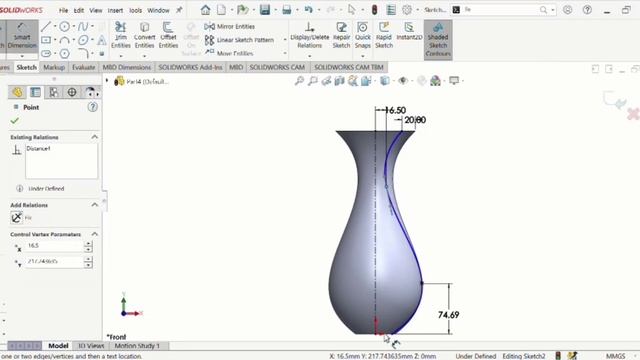Click Trim Entities tool
The width and height of the screenshot is (640, 360).
(x=121, y=35)
